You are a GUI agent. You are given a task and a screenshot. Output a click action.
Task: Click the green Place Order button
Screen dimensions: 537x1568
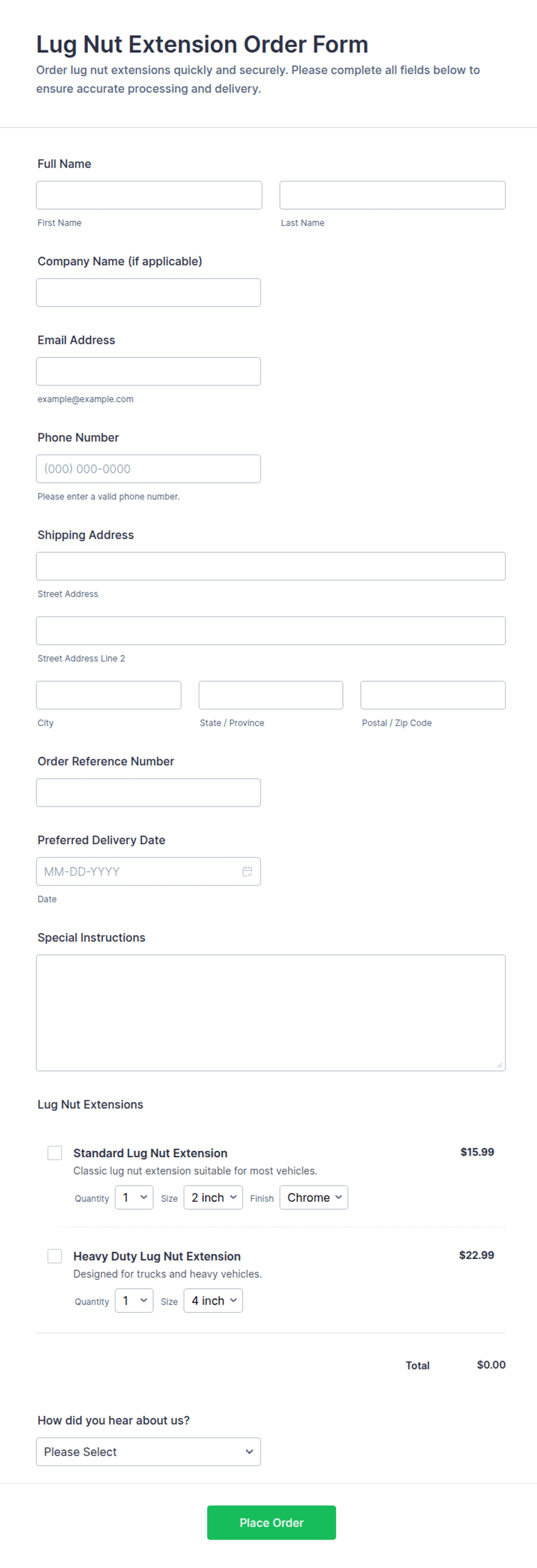[x=271, y=1522]
